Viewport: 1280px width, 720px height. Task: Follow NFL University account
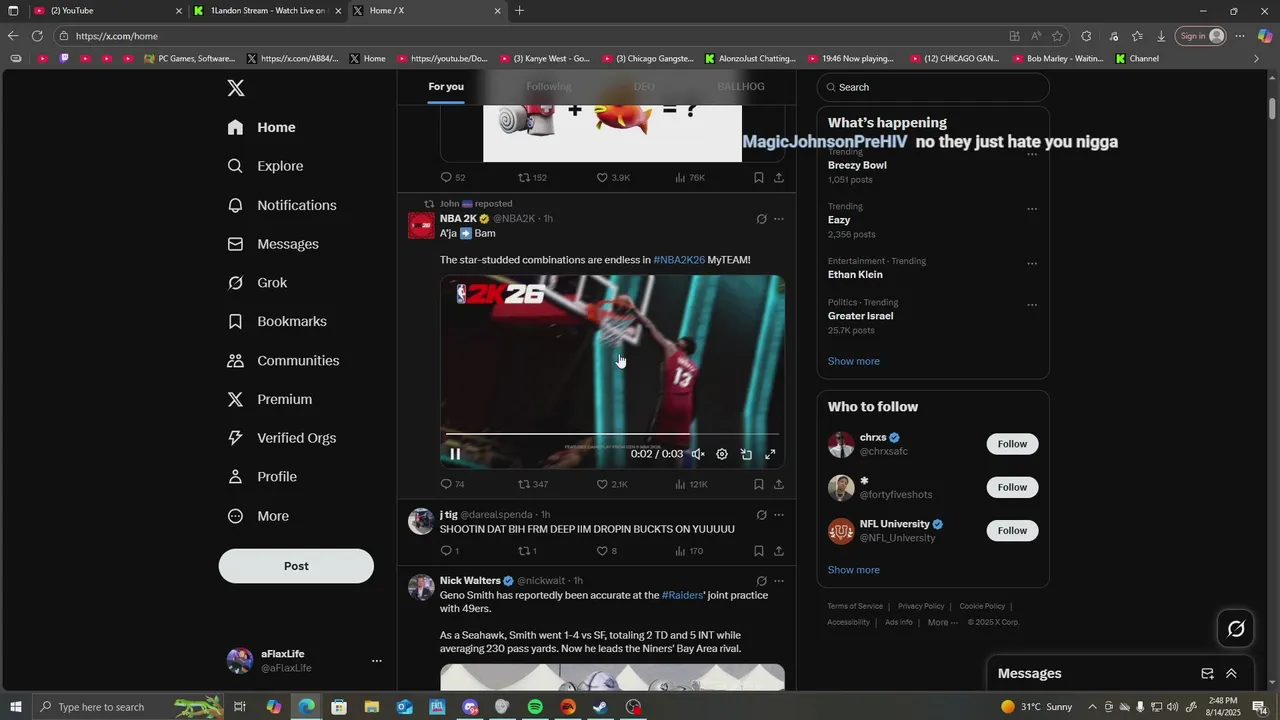(x=1012, y=530)
